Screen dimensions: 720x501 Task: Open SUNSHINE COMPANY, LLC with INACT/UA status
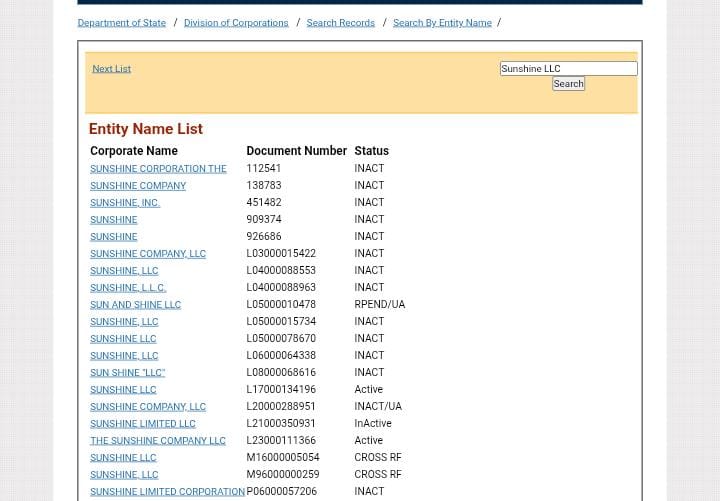(147, 407)
